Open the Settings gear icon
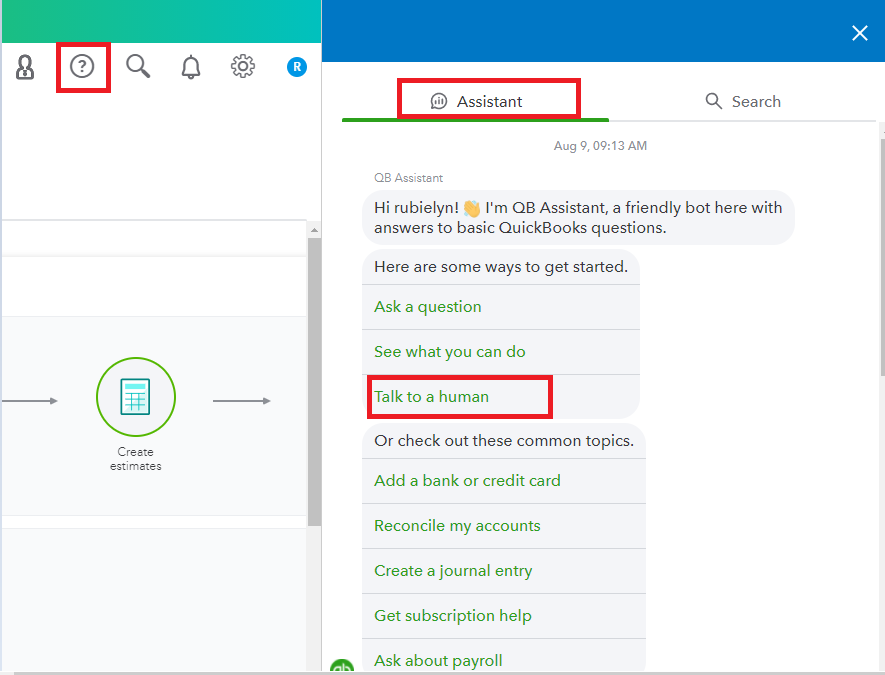Screen dimensions: 885x675 (242, 67)
